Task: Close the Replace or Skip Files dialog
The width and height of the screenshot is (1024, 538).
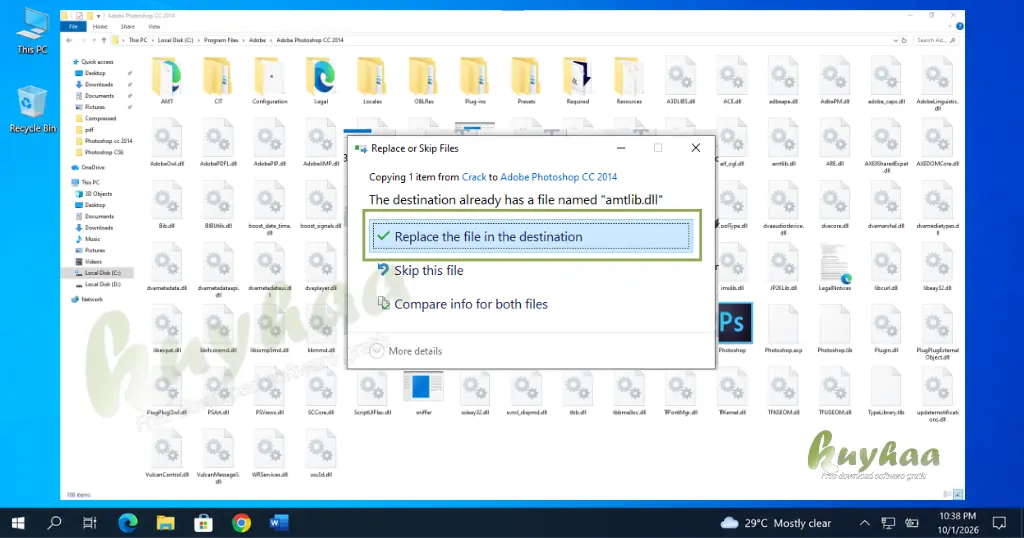Action: 696,148
